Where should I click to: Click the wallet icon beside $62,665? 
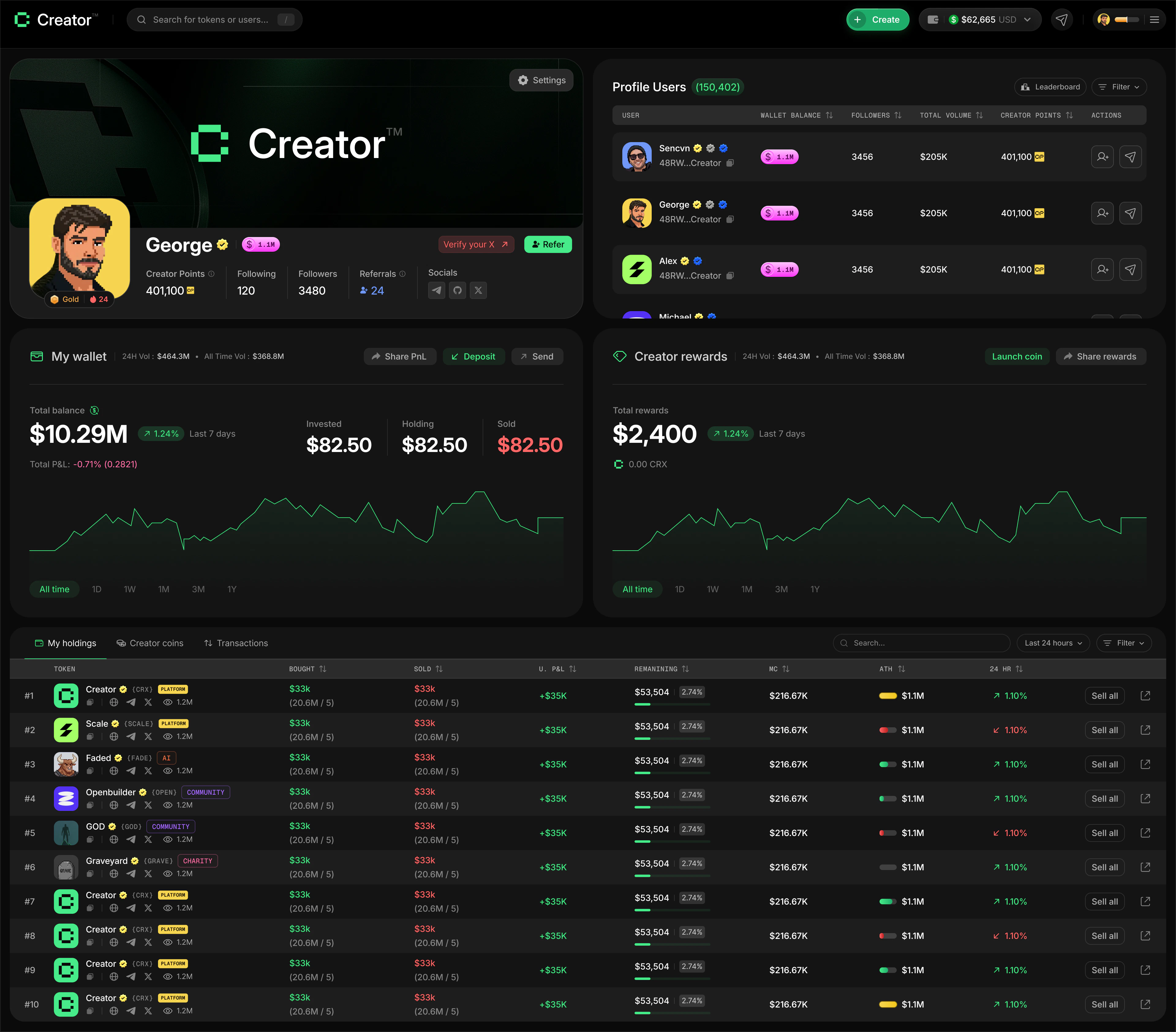pos(933,20)
